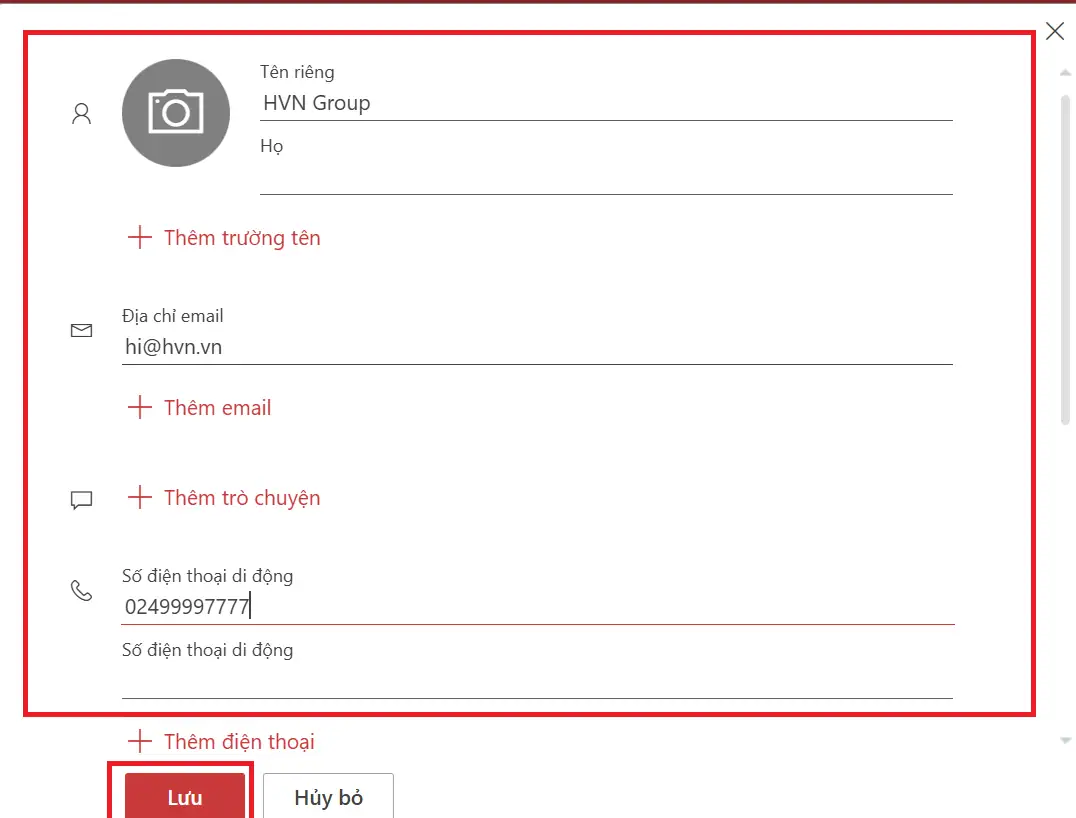Click the person contact icon
Screen dimensions: 1076x818
[82, 113]
